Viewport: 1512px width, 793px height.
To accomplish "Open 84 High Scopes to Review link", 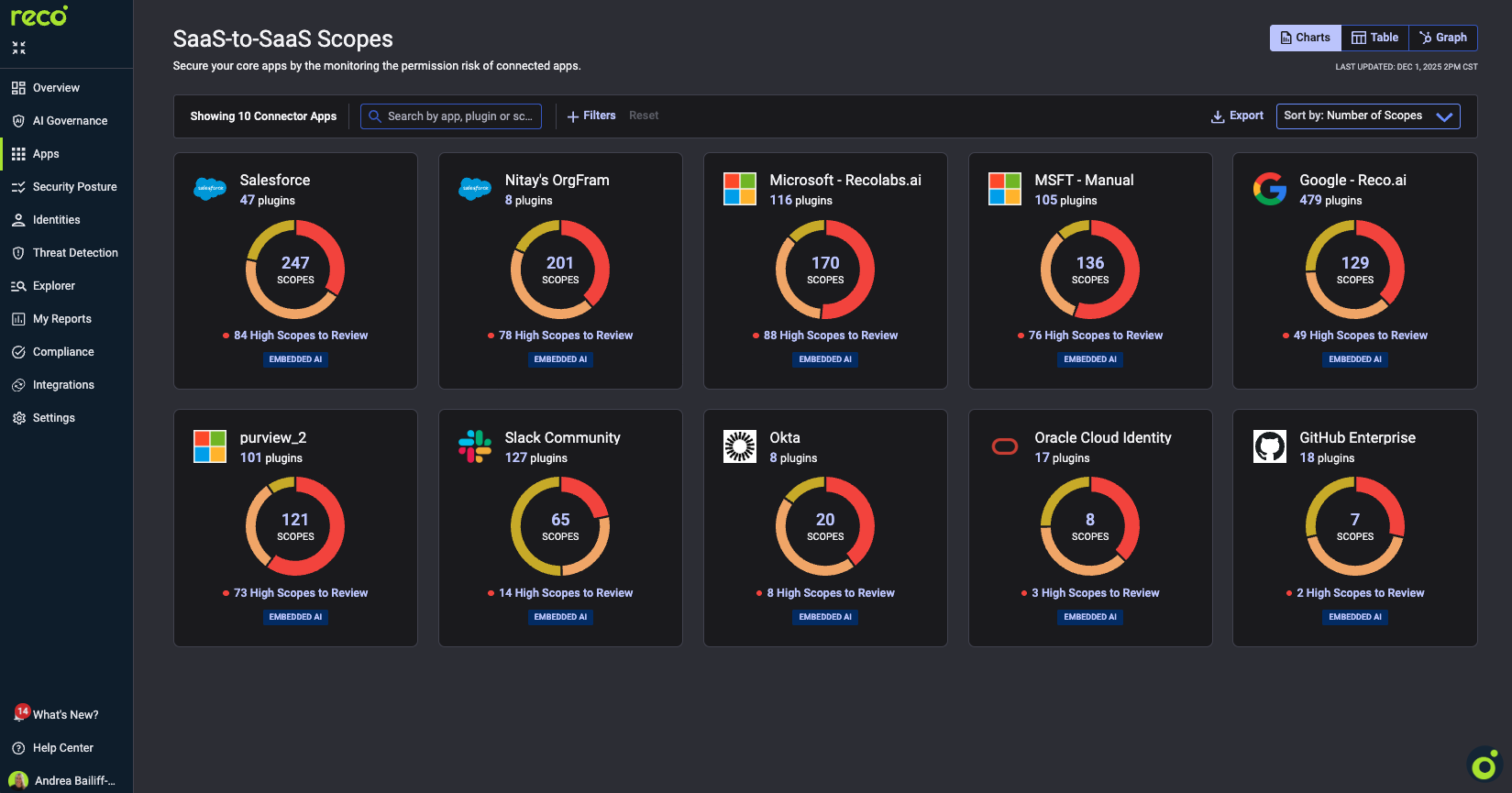I will tap(301, 336).
